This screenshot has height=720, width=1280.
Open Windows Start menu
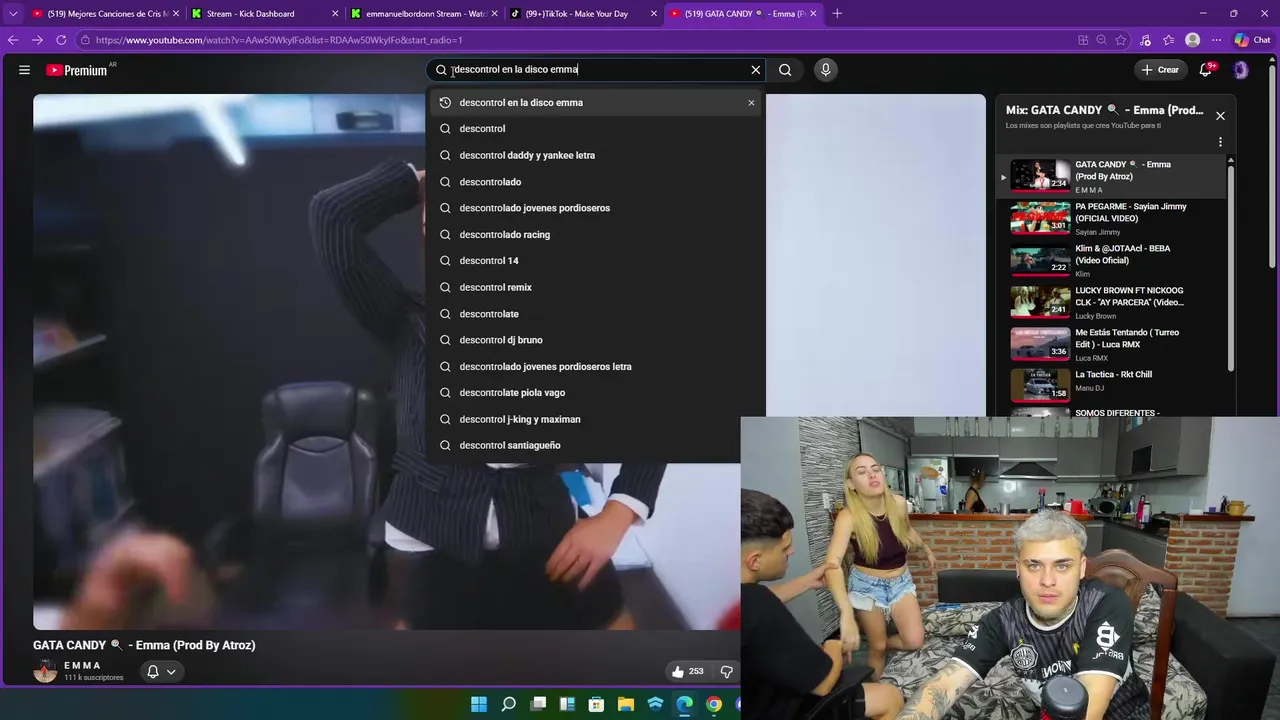click(479, 705)
